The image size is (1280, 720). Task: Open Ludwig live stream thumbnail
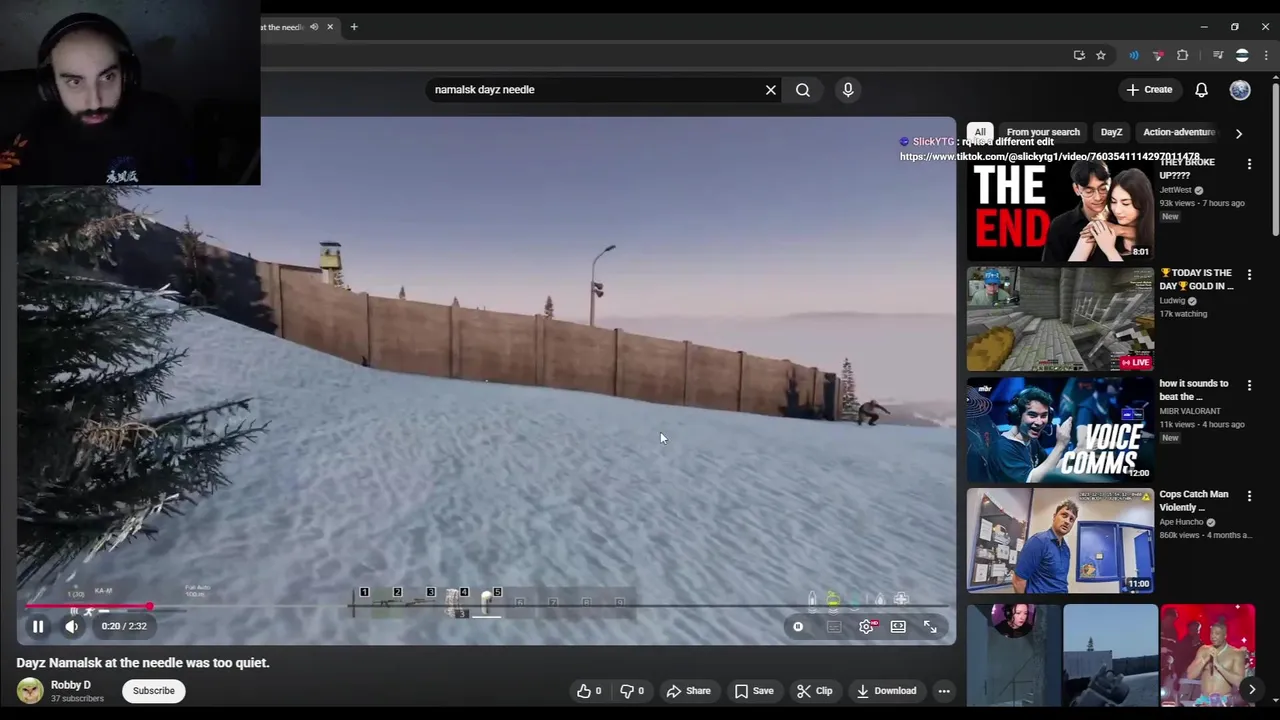(x=1060, y=320)
